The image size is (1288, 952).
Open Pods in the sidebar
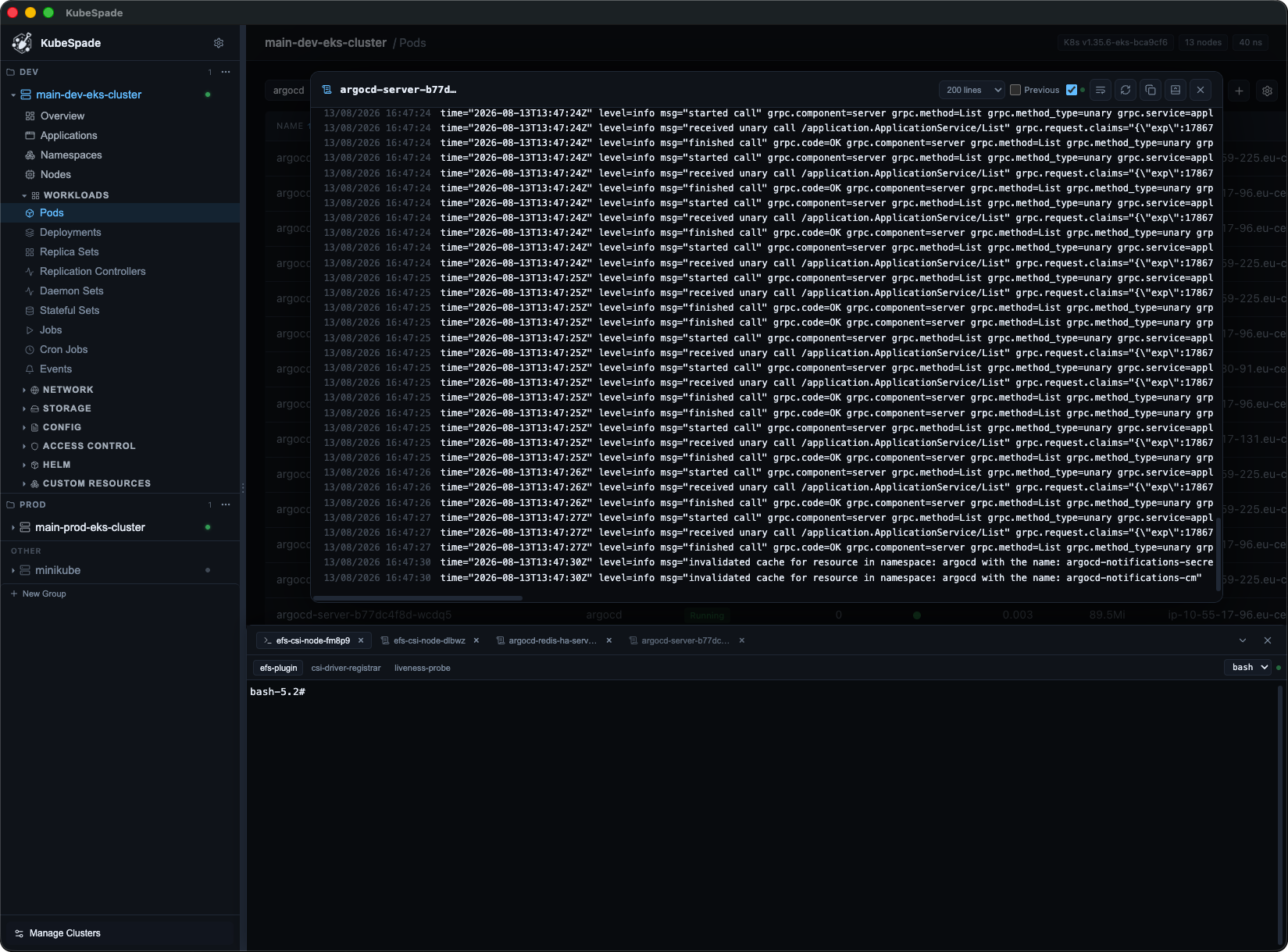click(120, 212)
